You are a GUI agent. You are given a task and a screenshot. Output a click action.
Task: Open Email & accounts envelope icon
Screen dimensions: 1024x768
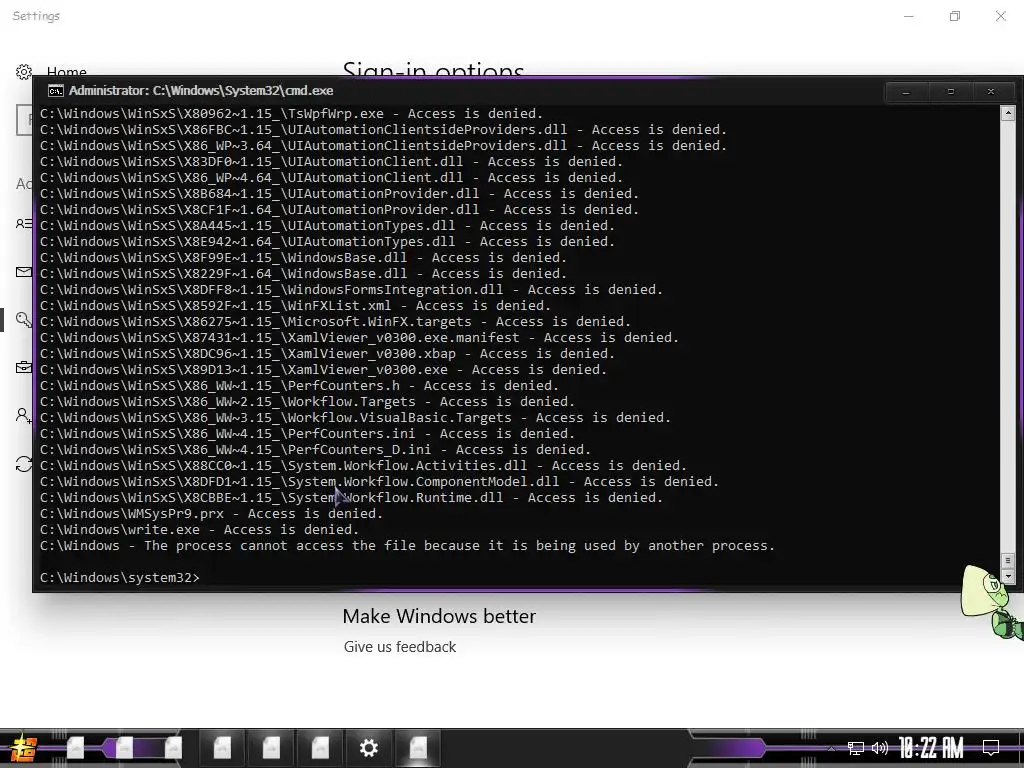point(24,272)
